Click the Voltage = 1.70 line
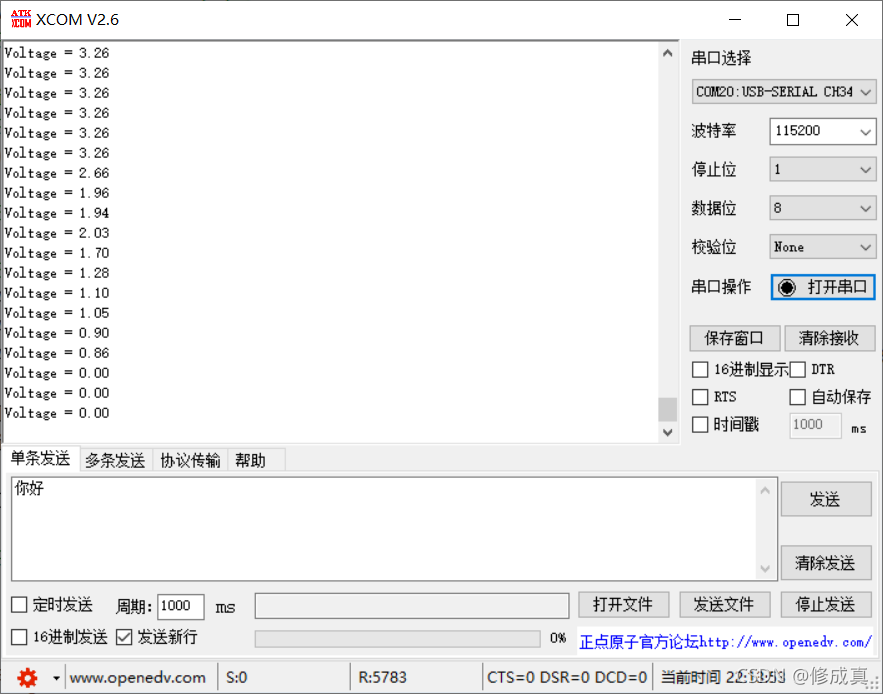The height and width of the screenshot is (694, 883). pos(57,253)
